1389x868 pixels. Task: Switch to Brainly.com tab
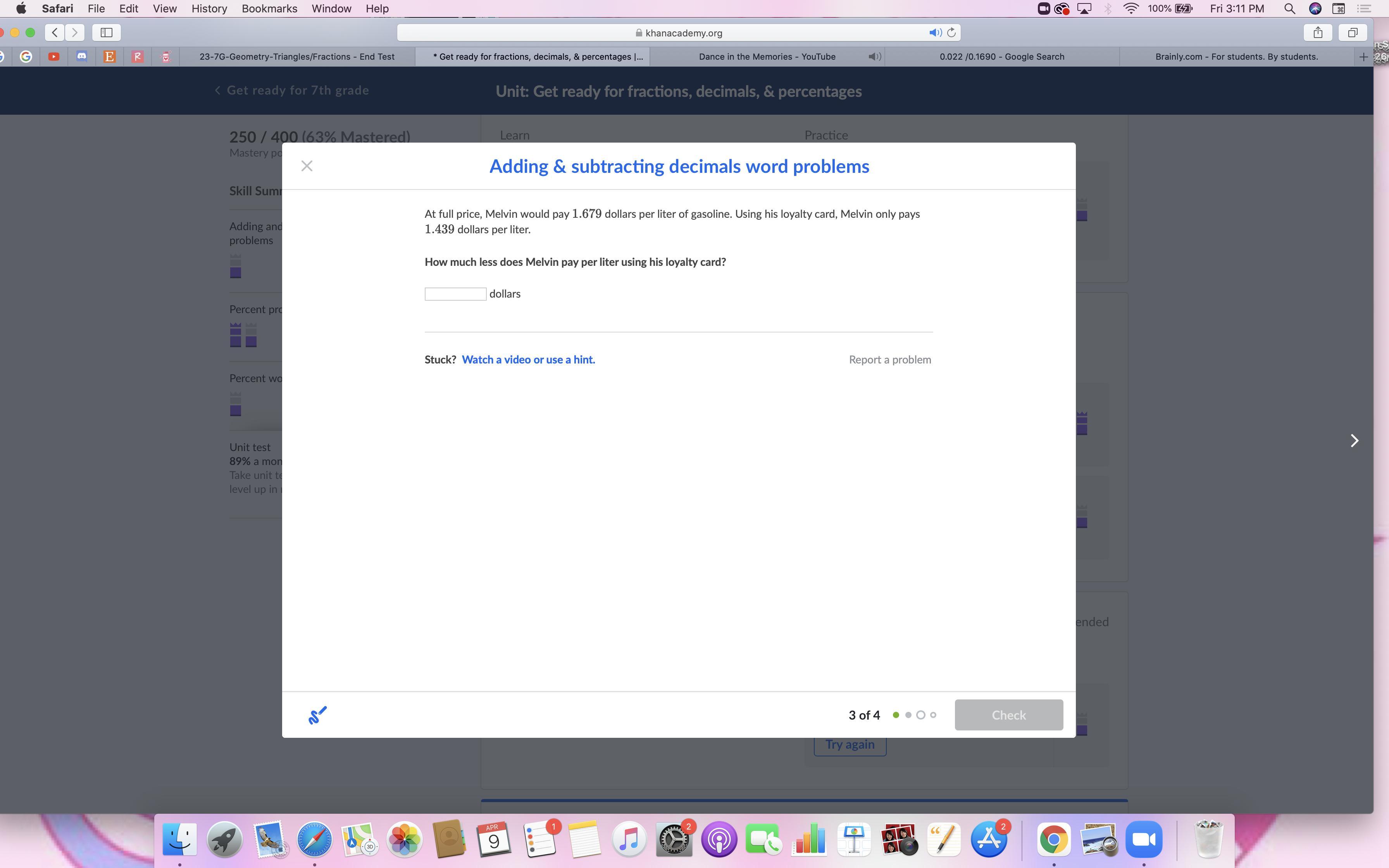1236,57
